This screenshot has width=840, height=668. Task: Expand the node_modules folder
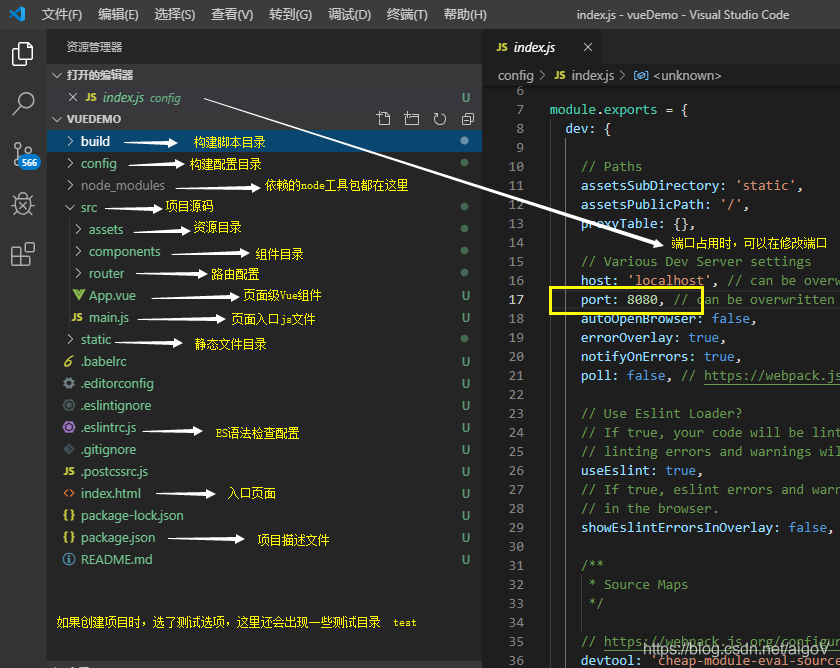[x=70, y=185]
